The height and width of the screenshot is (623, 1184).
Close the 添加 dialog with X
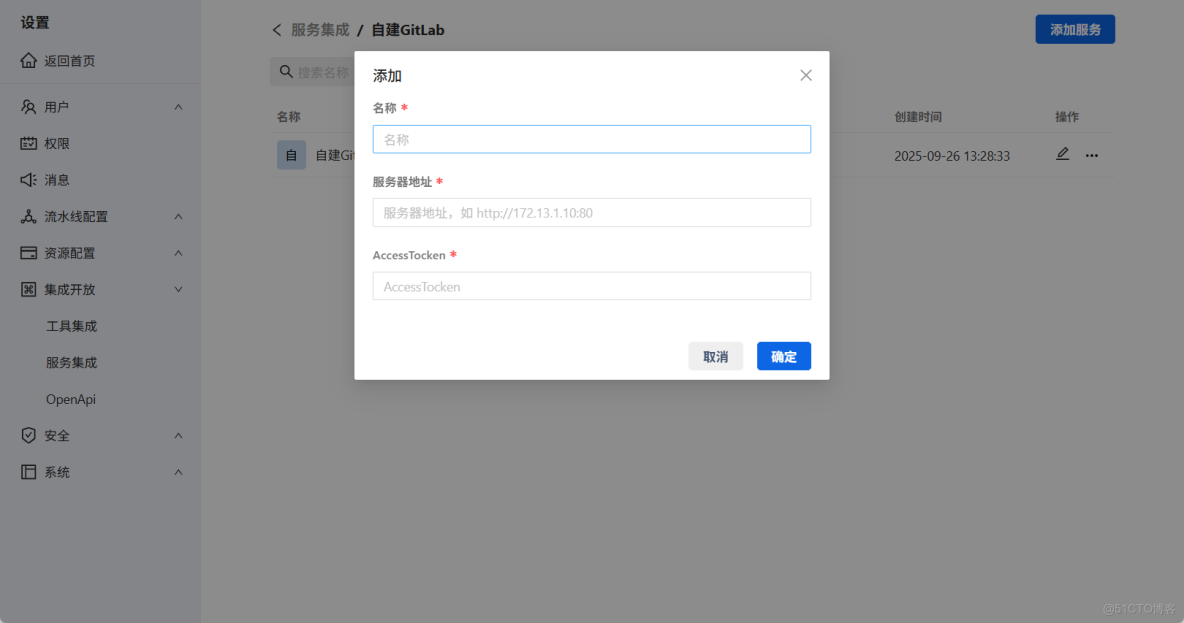pyautogui.click(x=805, y=74)
